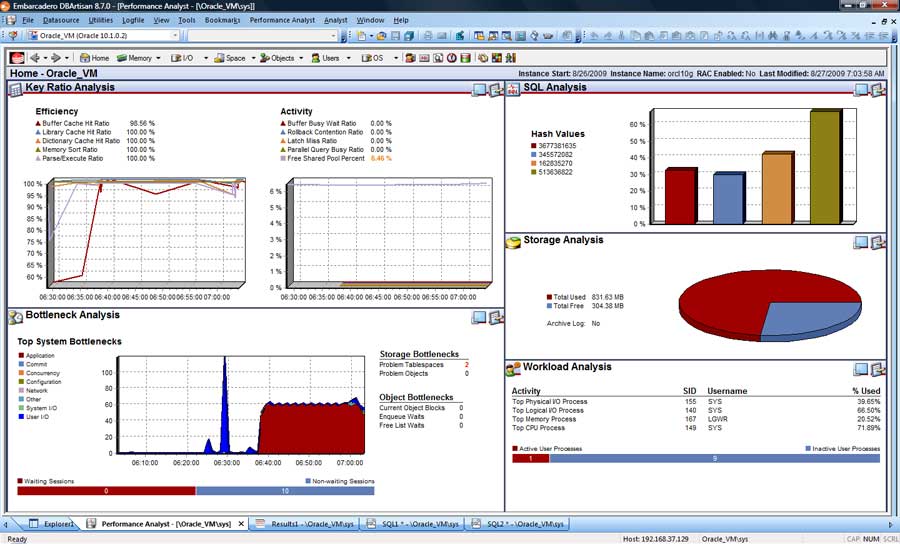Switch to the Explorer tab

(52, 524)
